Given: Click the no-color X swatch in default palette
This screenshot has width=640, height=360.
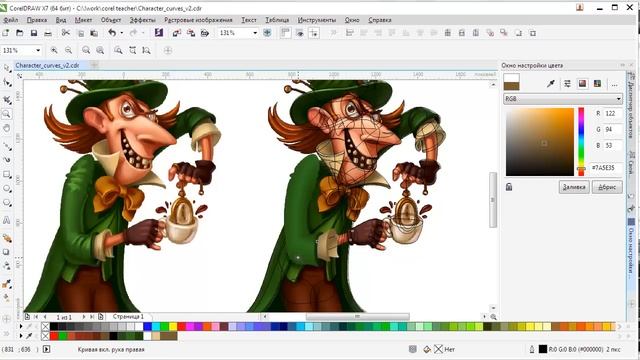Looking at the screenshot, I should pyautogui.click(x=45, y=327).
